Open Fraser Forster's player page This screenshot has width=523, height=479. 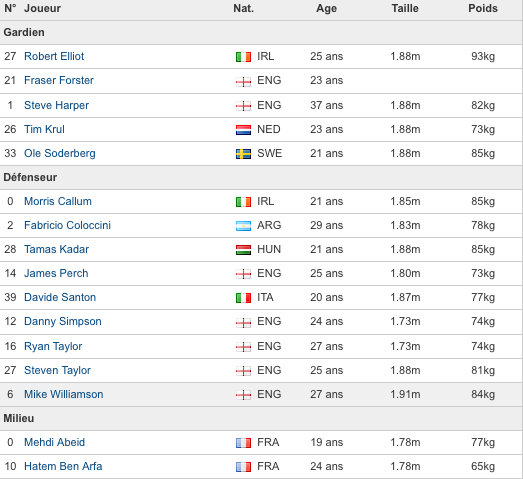pyautogui.click(x=59, y=80)
